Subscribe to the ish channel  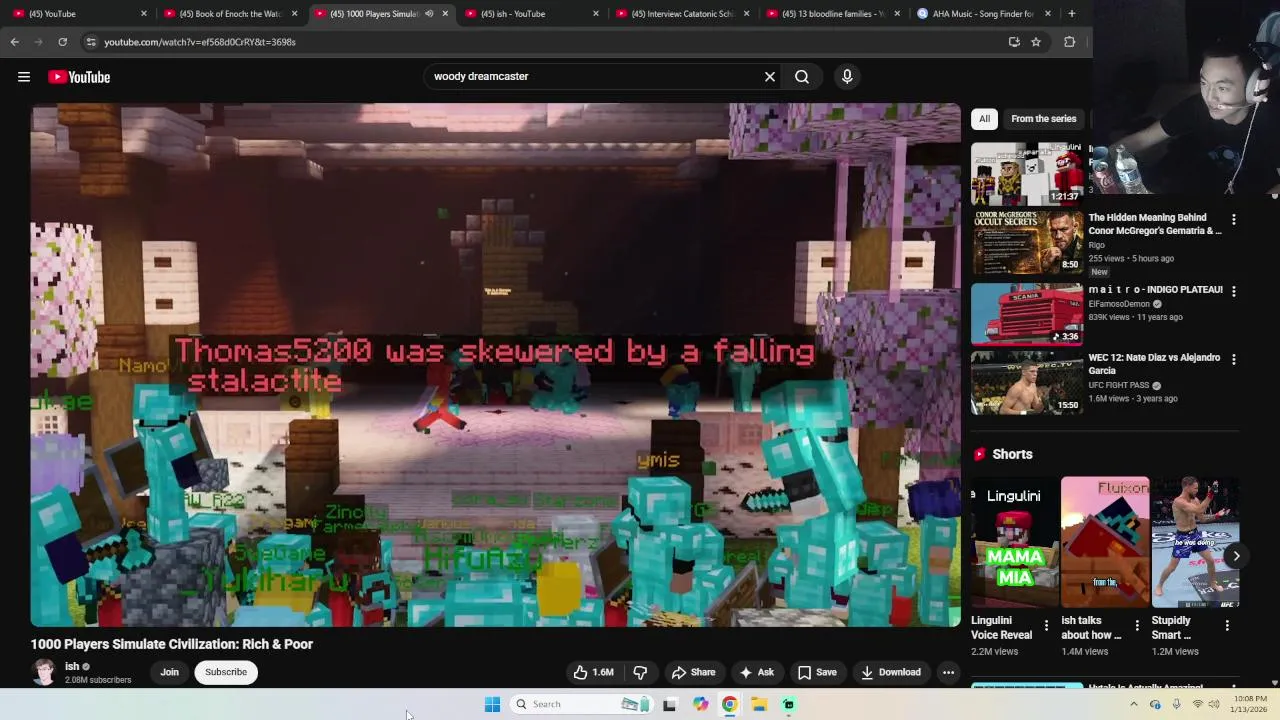click(226, 672)
